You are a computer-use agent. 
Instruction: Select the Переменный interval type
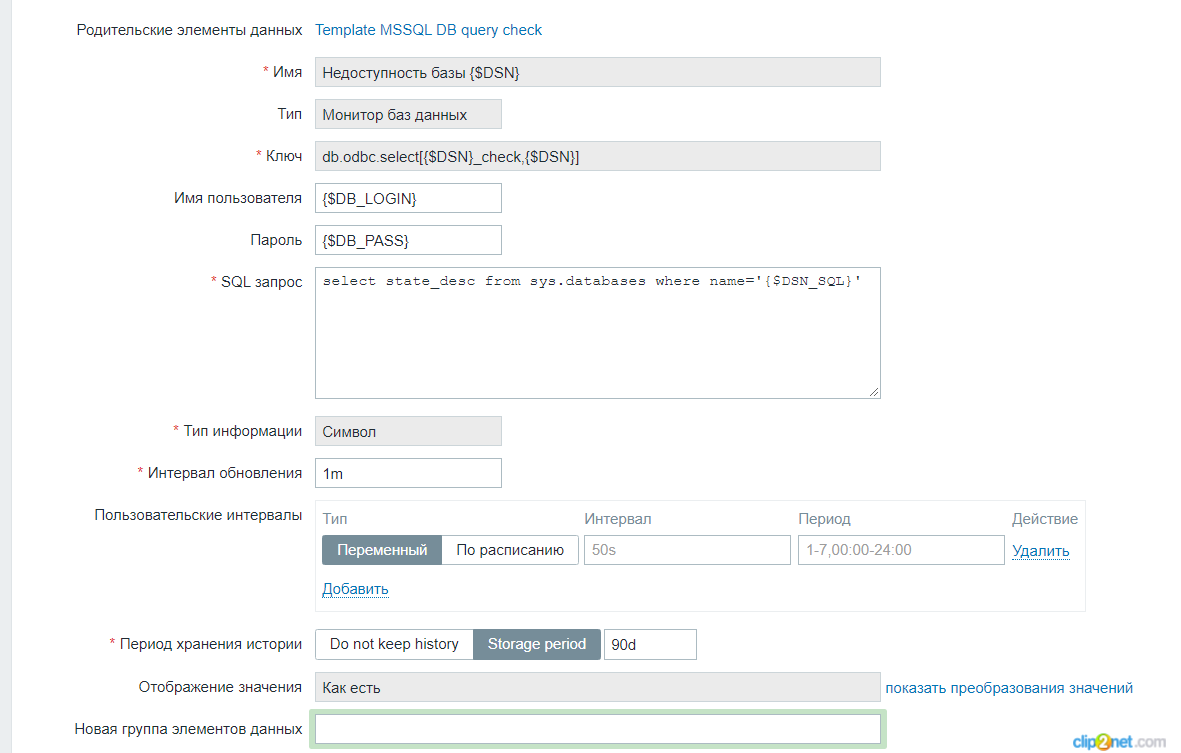pyautogui.click(x=382, y=550)
